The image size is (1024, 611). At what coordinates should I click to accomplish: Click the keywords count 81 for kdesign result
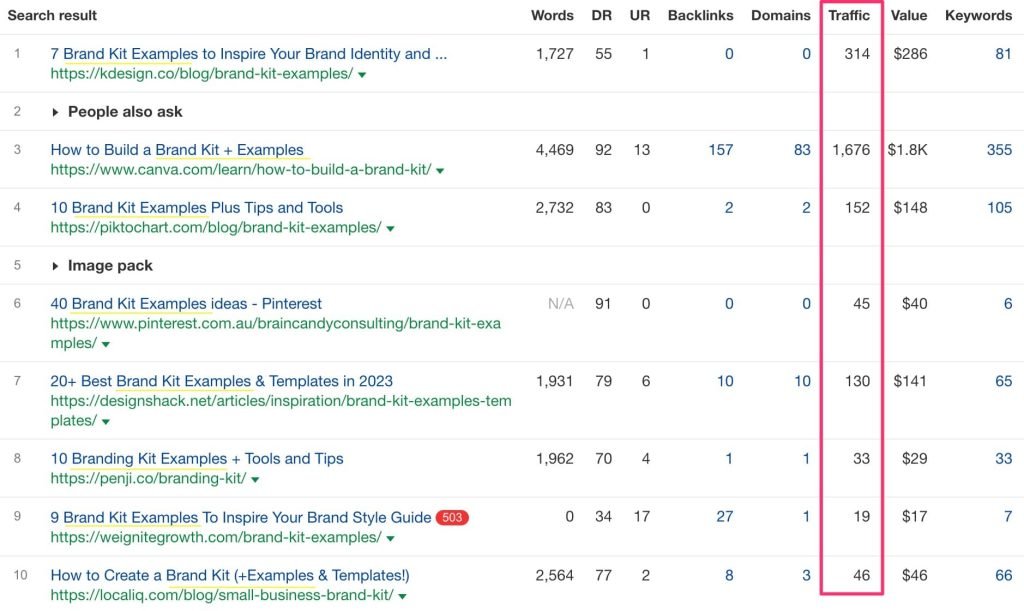1003,54
